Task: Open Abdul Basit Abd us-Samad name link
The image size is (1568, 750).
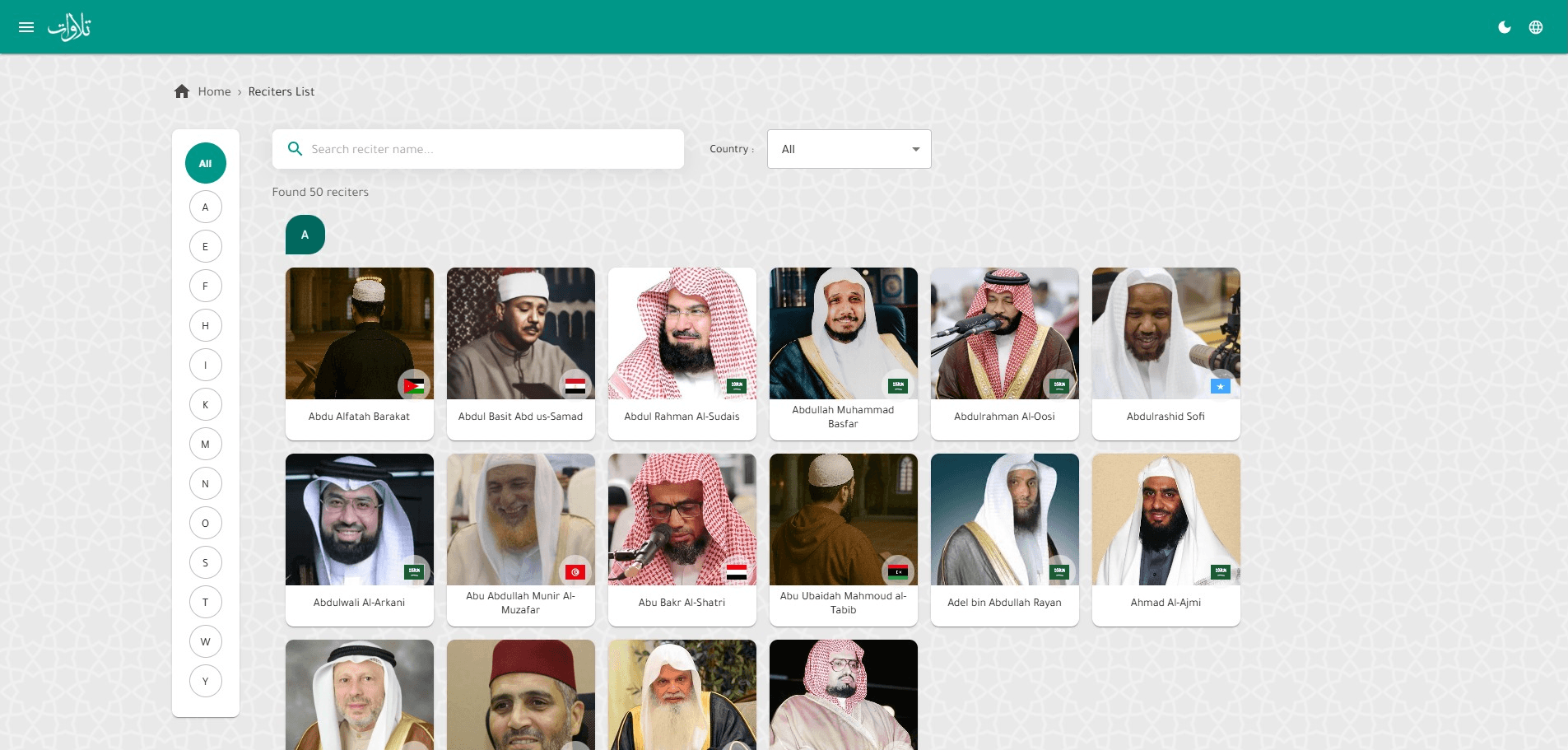Action: click(x=521, y=417)
